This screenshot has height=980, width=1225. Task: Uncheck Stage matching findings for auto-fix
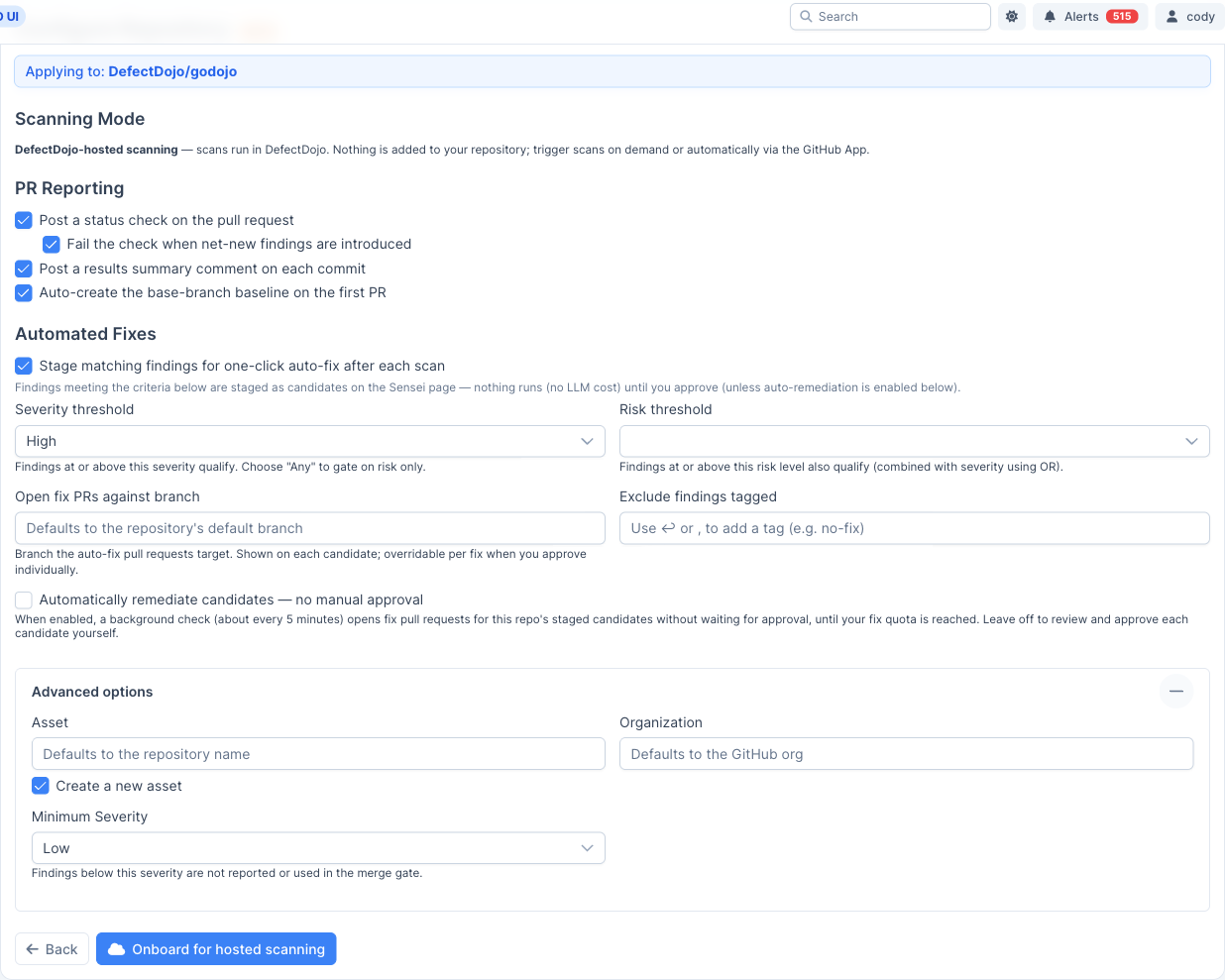tap(24, 366)
